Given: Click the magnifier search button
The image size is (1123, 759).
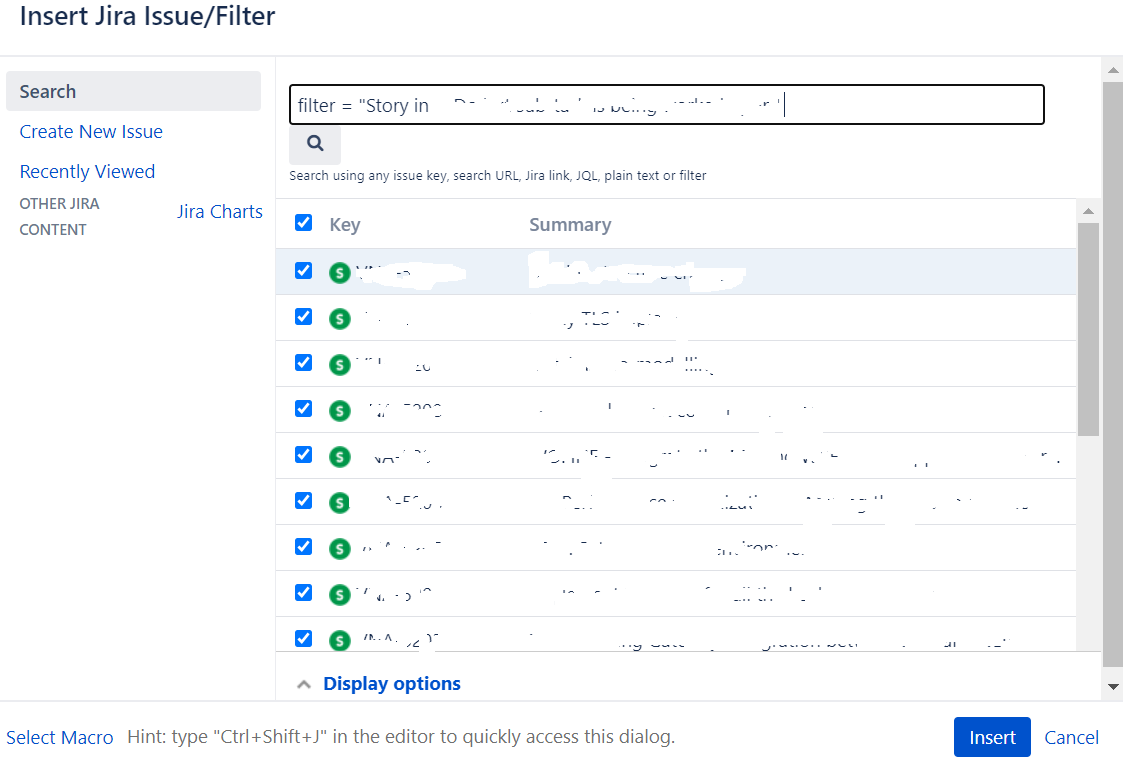Looking at the screenshot, I should tap(314, 144).
